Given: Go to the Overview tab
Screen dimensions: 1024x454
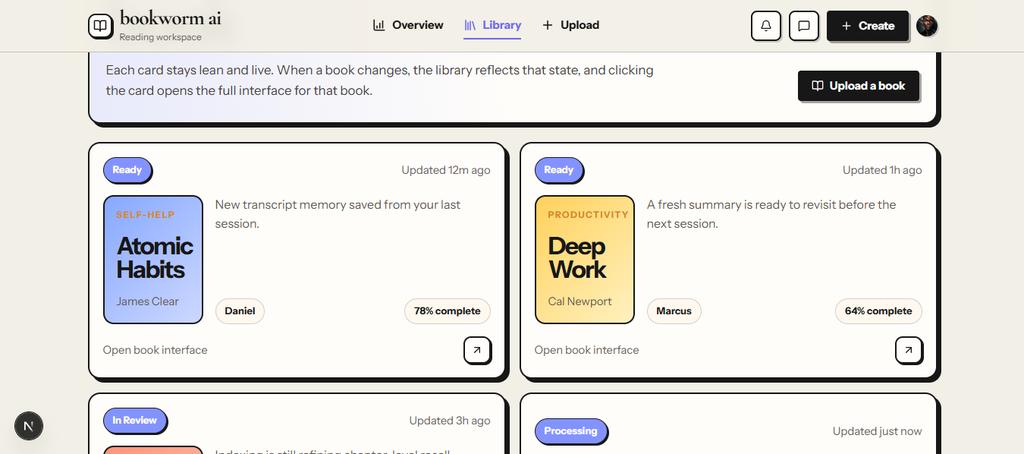Looking at the screenshot, I should tap(408, 25).
